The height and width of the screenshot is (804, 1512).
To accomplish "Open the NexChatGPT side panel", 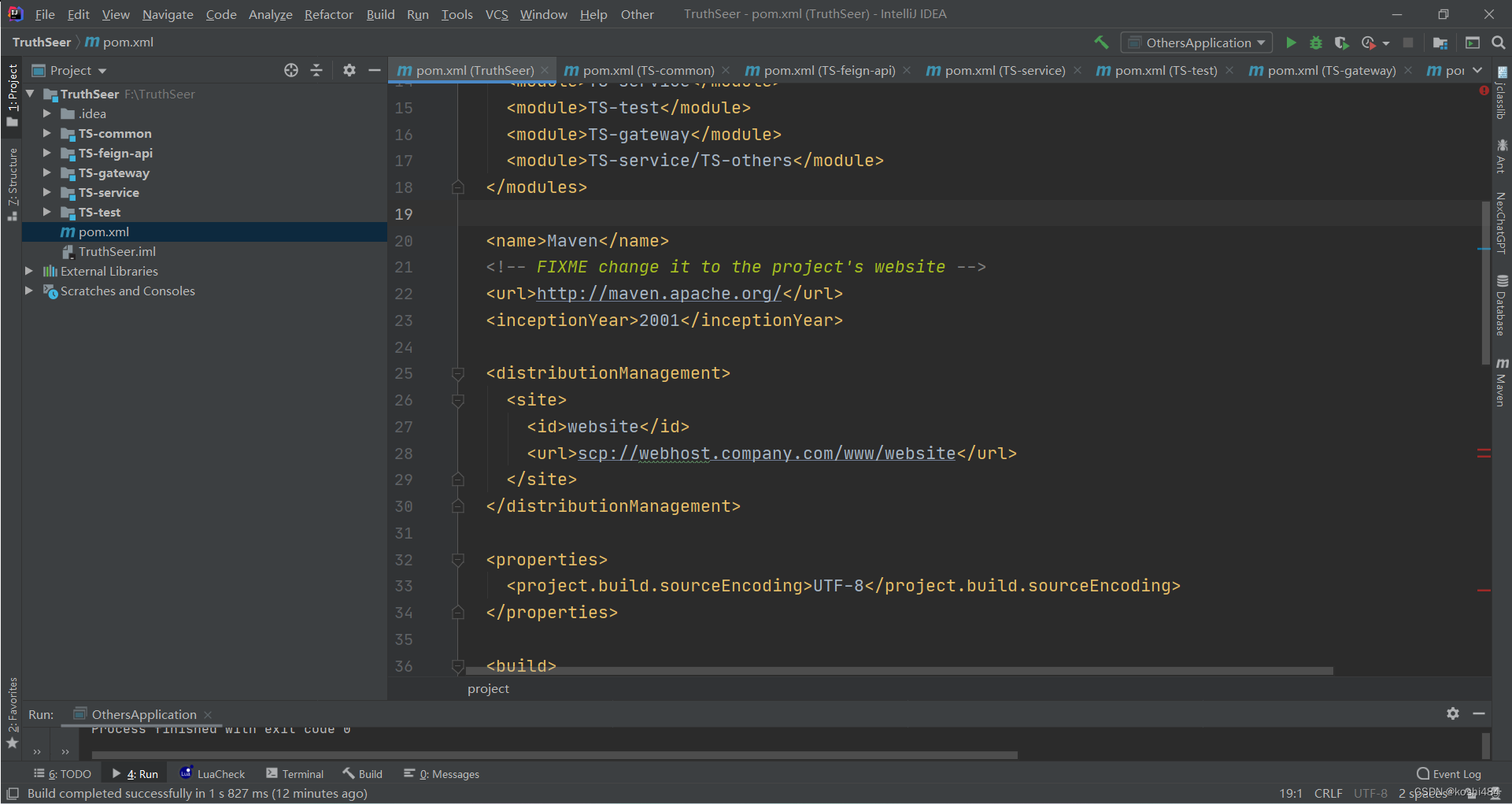I will tap(1502, 223).
